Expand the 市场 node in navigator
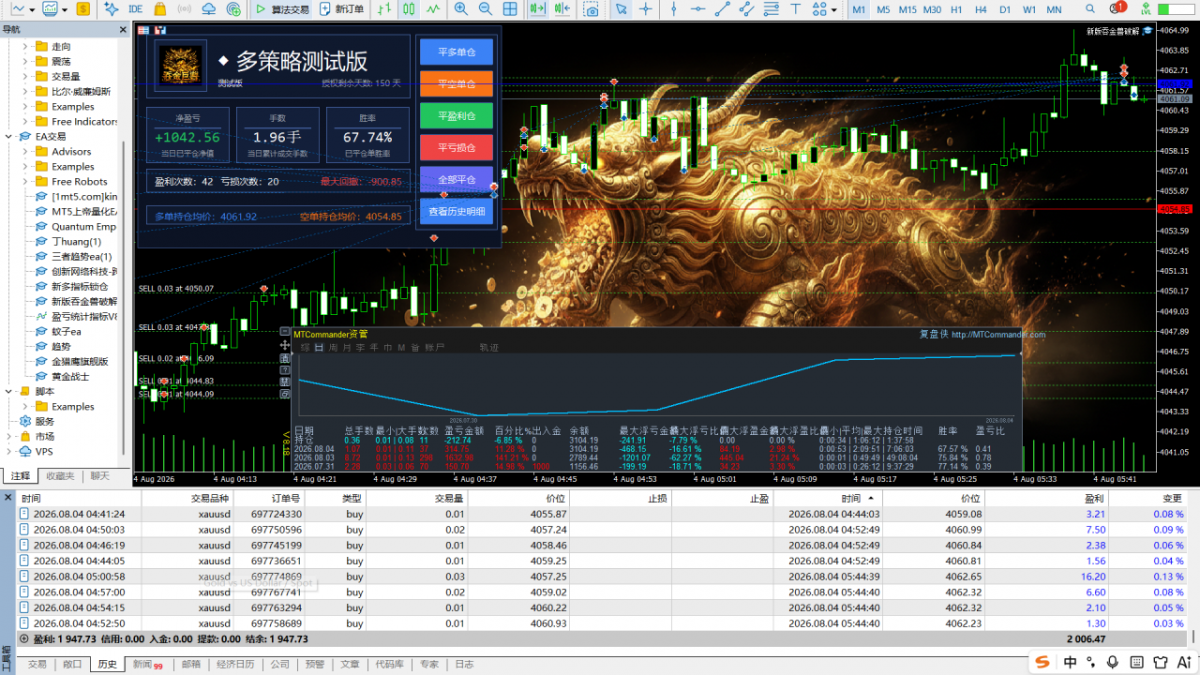This screenshot has width=1200, height=675. pos(9,437)
